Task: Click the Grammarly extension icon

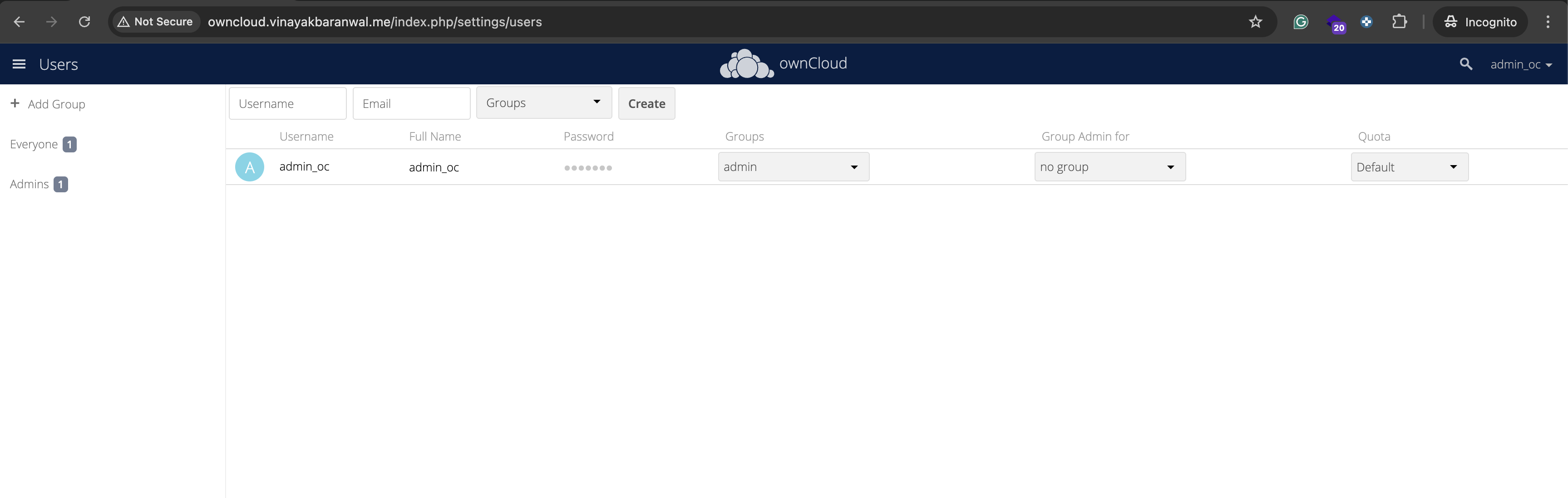Action: click(1301, 22)
